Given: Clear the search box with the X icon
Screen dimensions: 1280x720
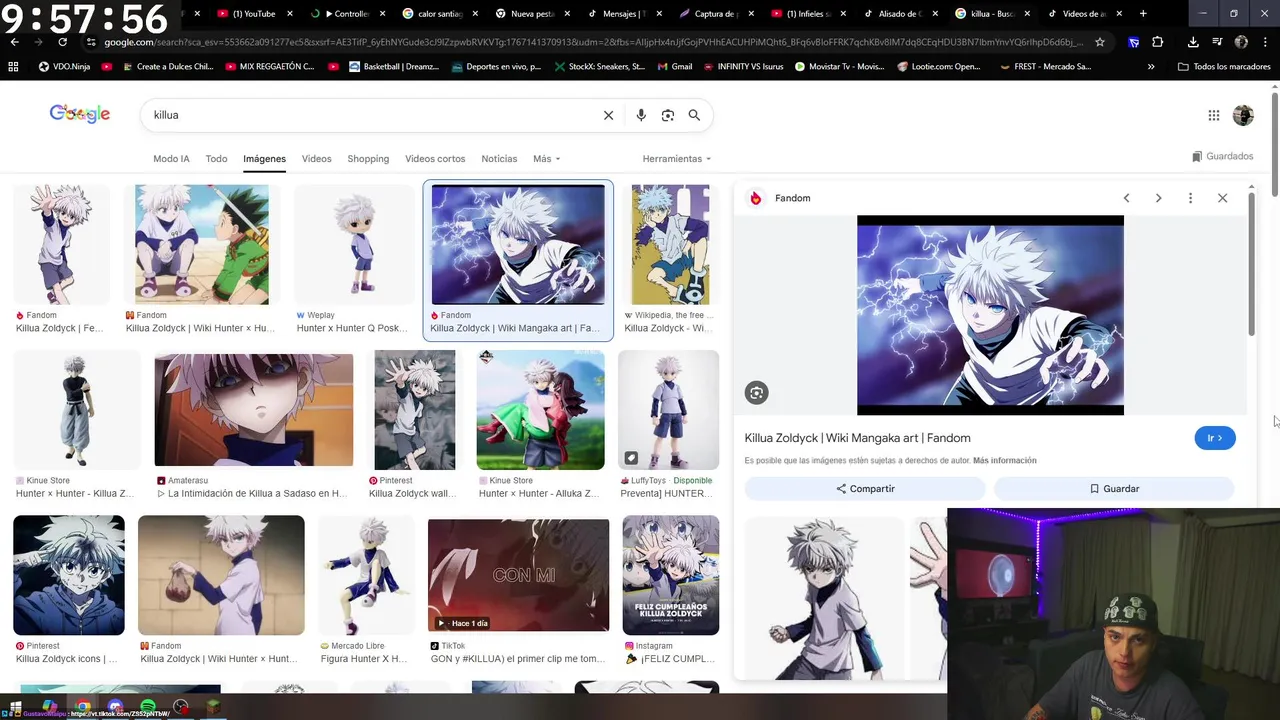Looking at the screenshot, I should pos(608,115).
